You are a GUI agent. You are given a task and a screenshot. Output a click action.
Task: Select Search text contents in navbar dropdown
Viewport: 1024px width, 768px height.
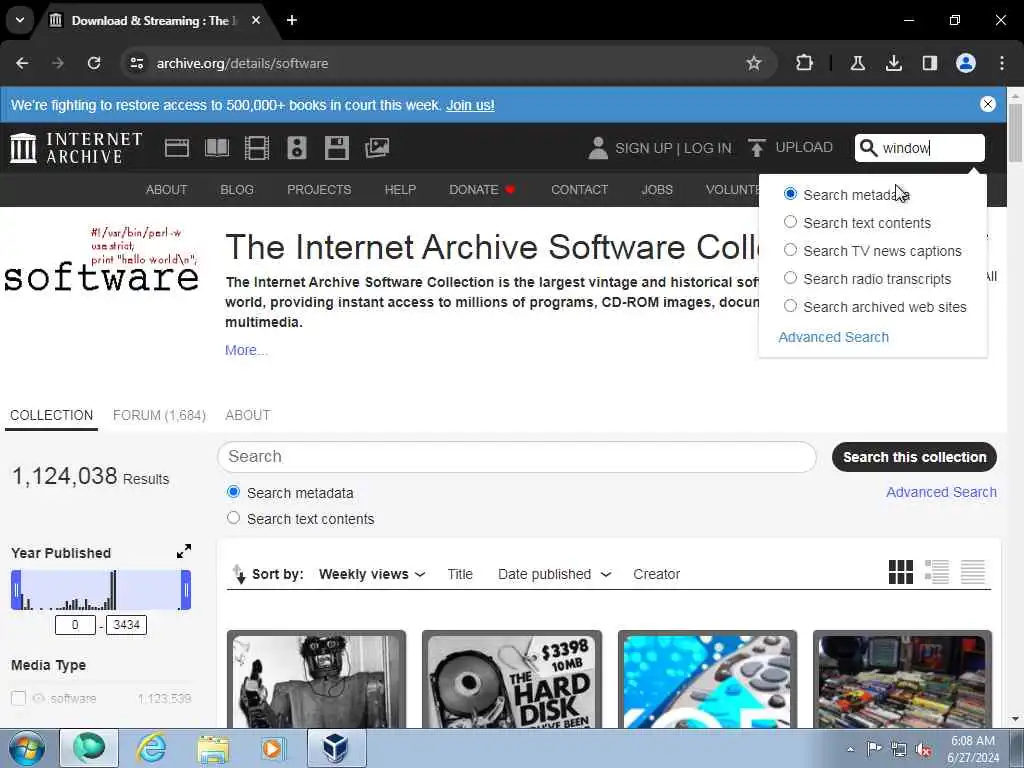[x=790, y=222]
